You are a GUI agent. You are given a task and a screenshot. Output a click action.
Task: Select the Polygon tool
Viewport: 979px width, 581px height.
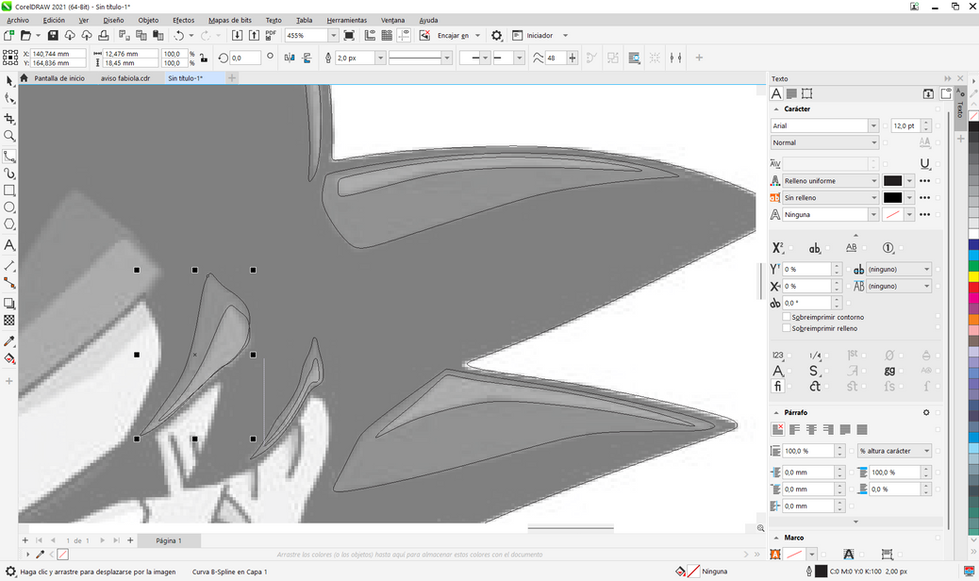click(x=9, y=224)
